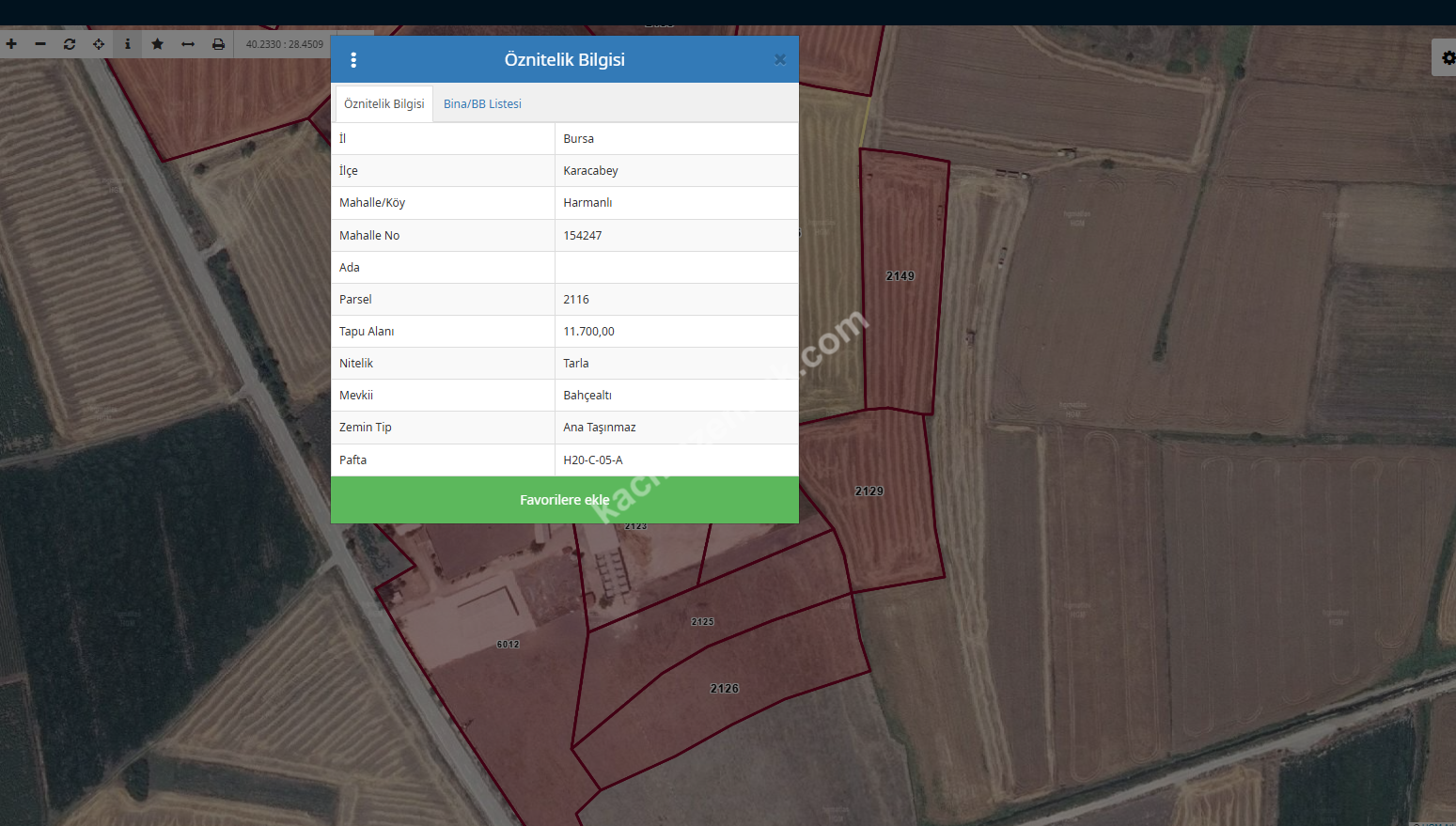Select the Öznitelik Bilgisi tab

point(384,104)
